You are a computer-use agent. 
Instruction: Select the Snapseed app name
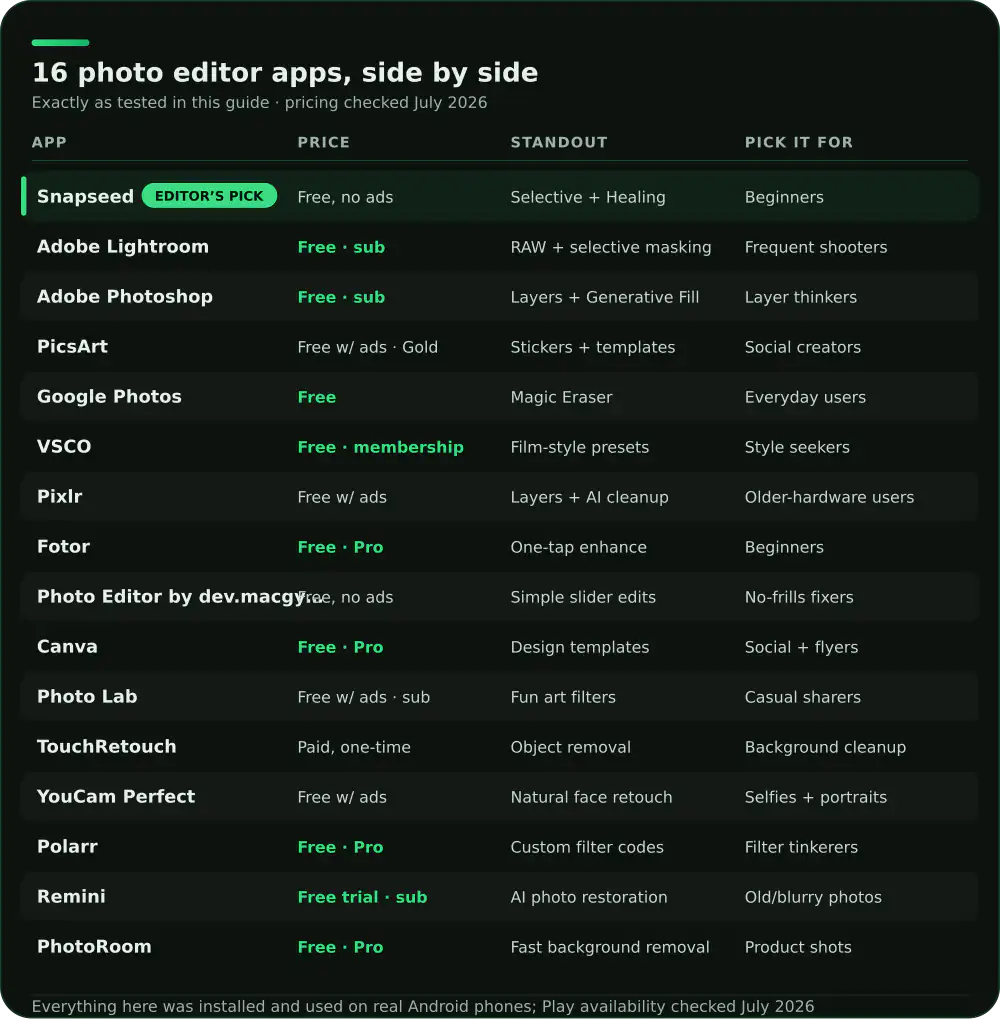[x=85, y=196]
